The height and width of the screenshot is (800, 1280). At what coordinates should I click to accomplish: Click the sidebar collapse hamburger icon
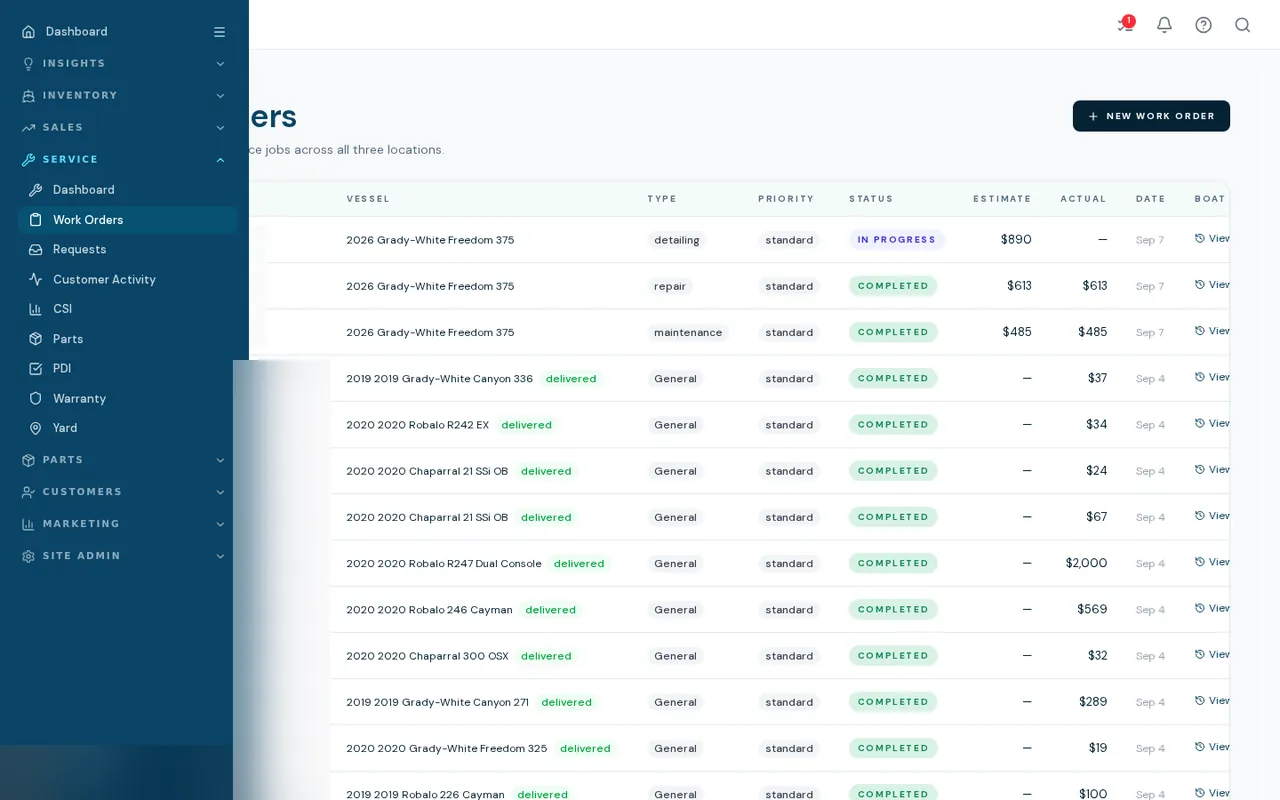(x=219, y=32)
